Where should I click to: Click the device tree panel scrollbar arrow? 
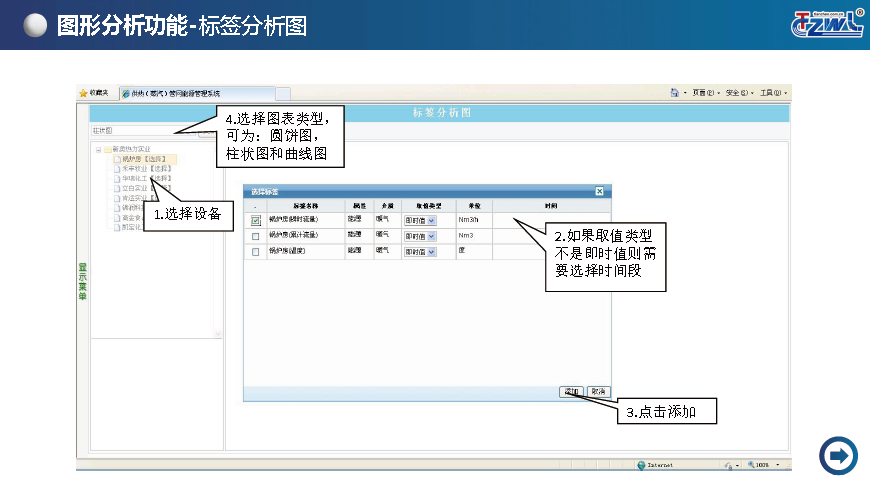(218, 334)
